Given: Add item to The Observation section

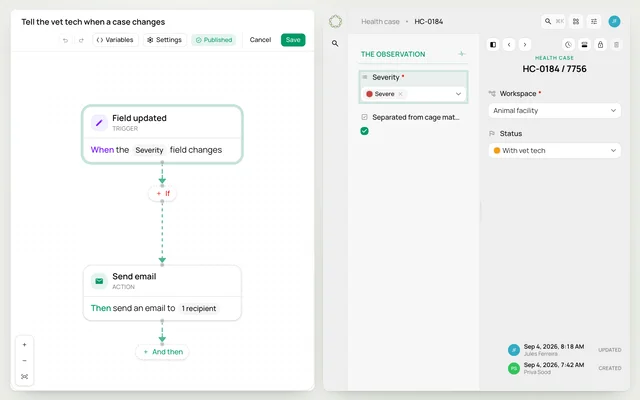Looking at the screenshot, I should click(x=462, y=54).
